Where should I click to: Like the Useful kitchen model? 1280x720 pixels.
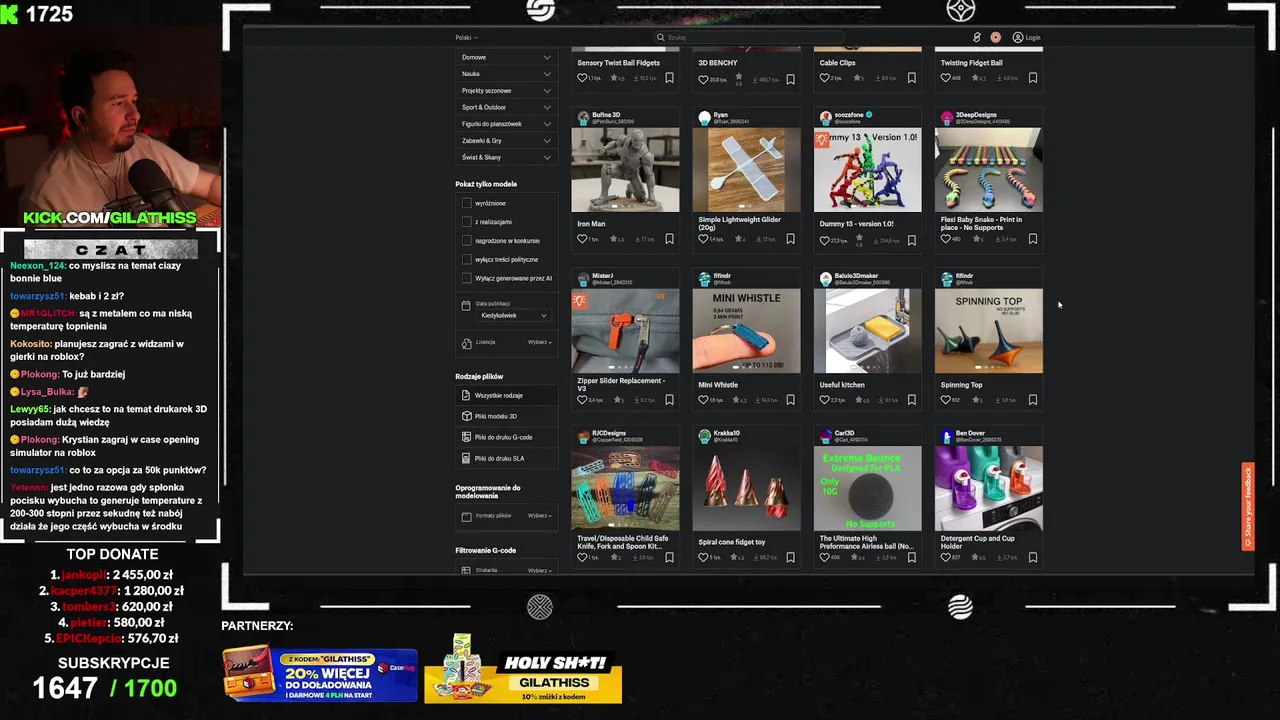click(824, 400)
